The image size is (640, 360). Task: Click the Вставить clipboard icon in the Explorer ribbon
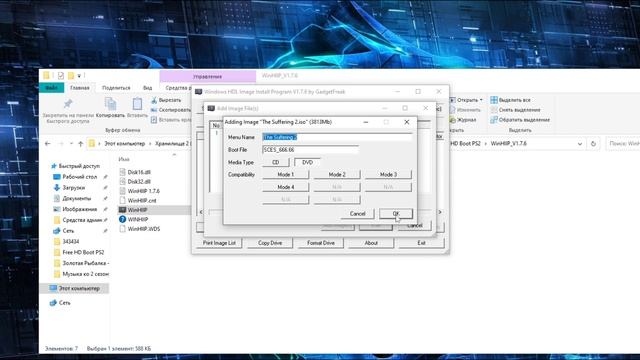[x=137, y=104]
